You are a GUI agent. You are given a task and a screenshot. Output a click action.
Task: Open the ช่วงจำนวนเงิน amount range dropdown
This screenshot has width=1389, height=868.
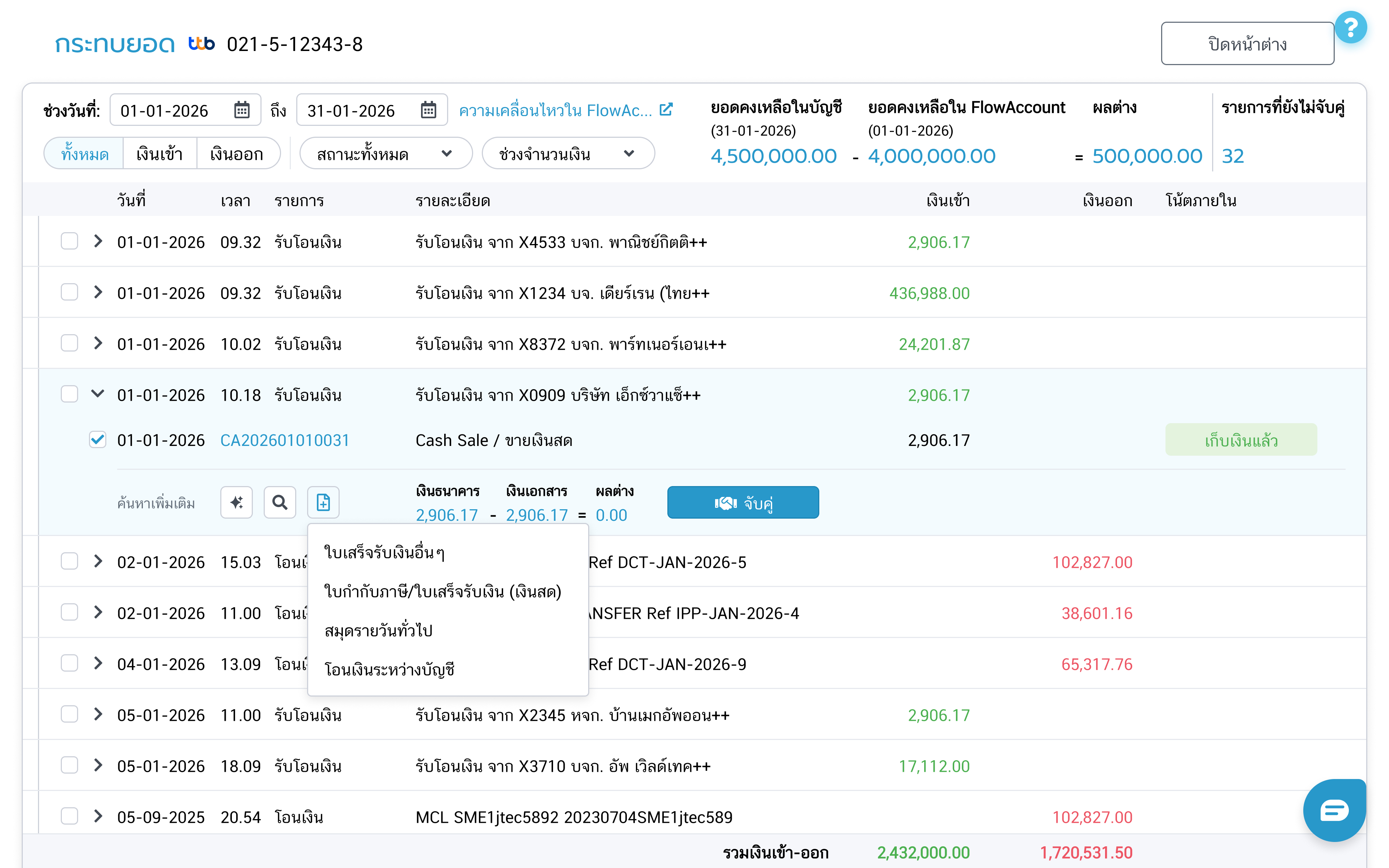pos(568,154)
